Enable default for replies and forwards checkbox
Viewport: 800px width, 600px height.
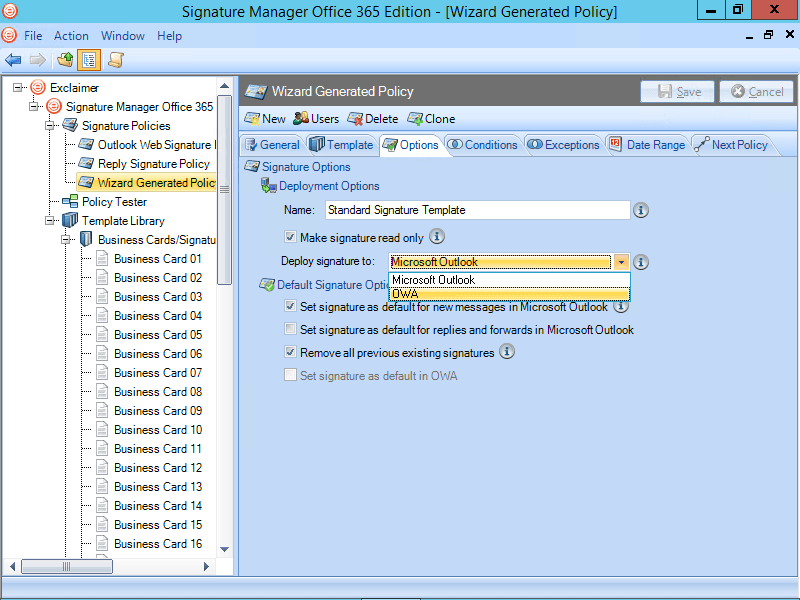coord(290,329)
